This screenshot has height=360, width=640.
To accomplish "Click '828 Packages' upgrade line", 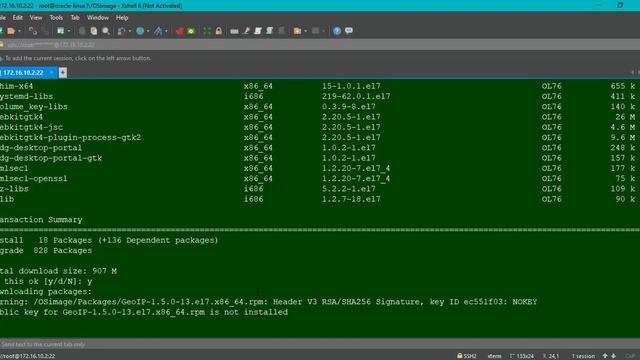I will [x=63, y=251].
